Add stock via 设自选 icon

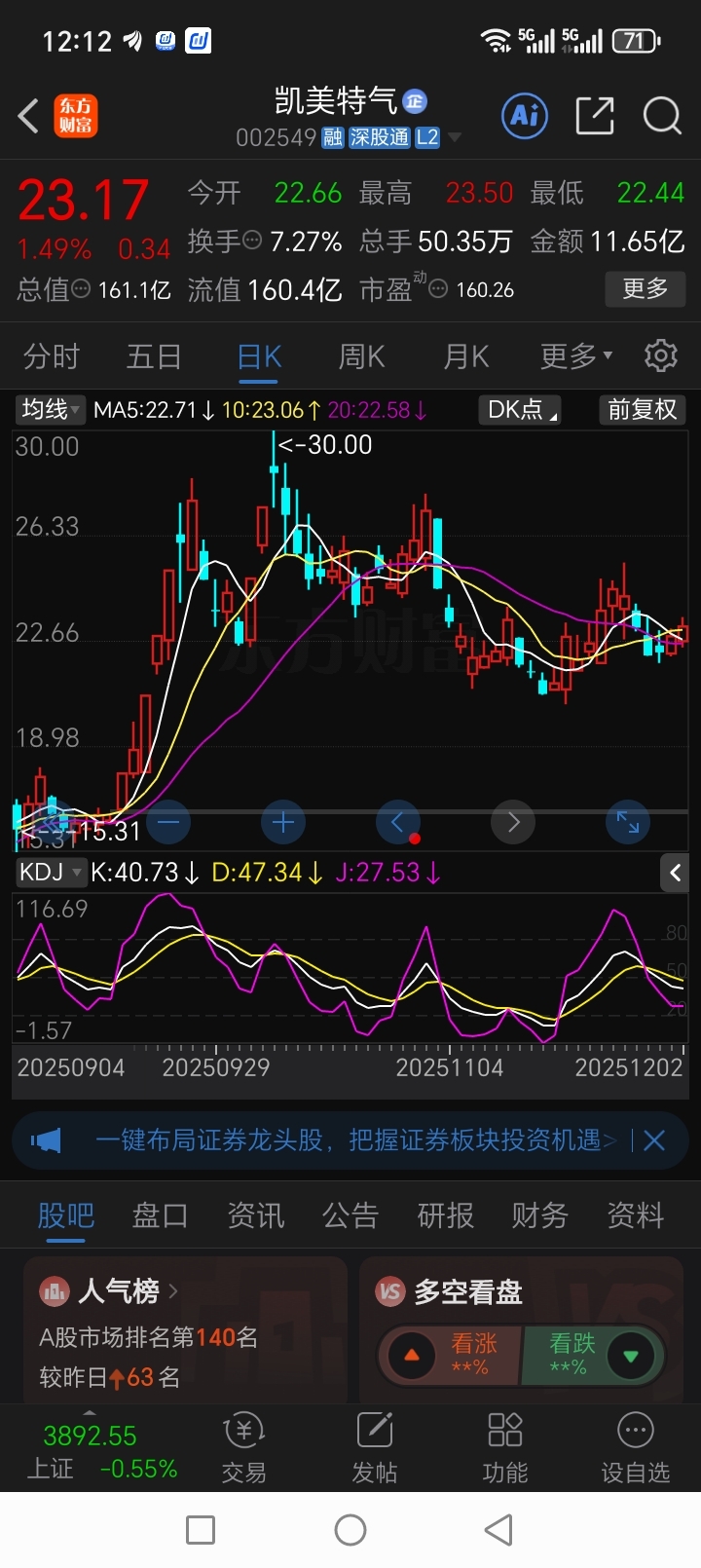(x=636, y=1448)
